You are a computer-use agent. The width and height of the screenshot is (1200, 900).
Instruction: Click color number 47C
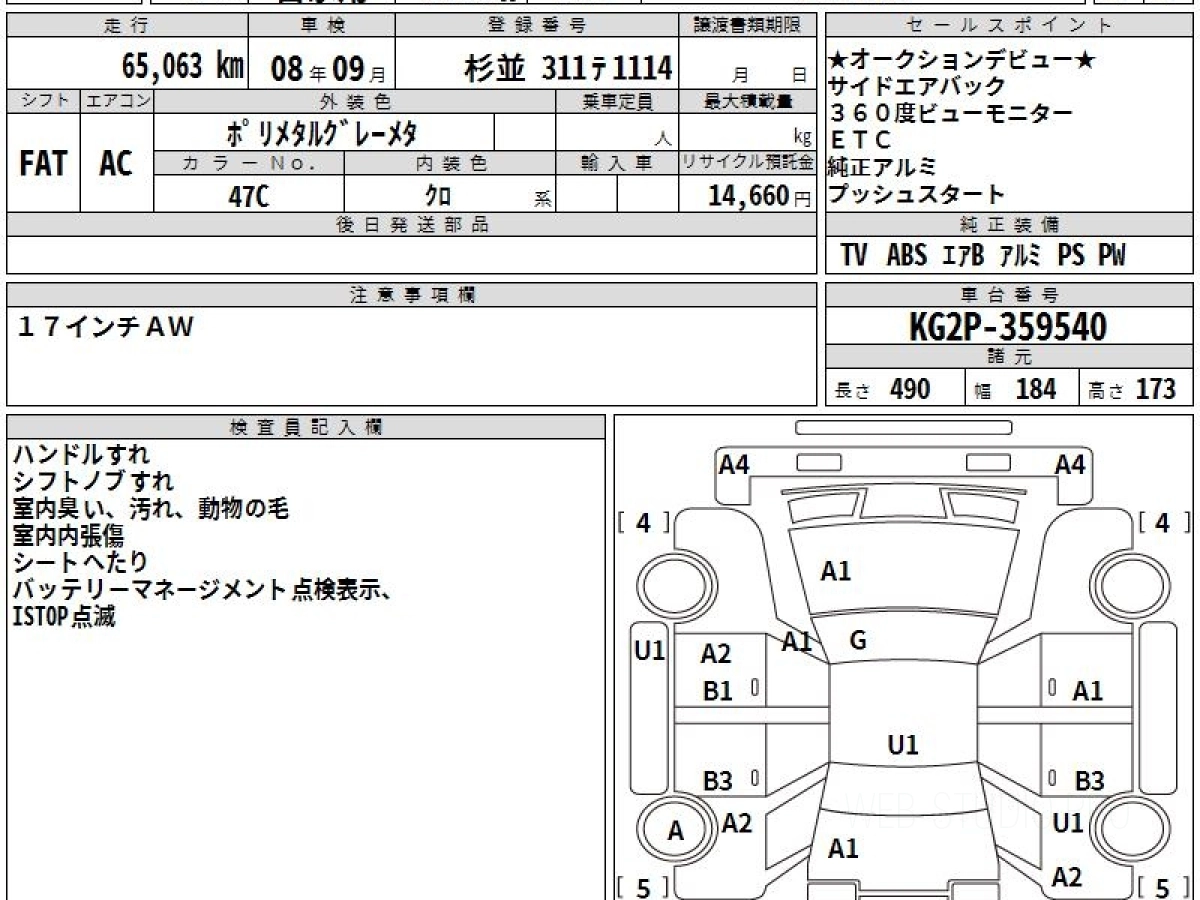point(249,196)
